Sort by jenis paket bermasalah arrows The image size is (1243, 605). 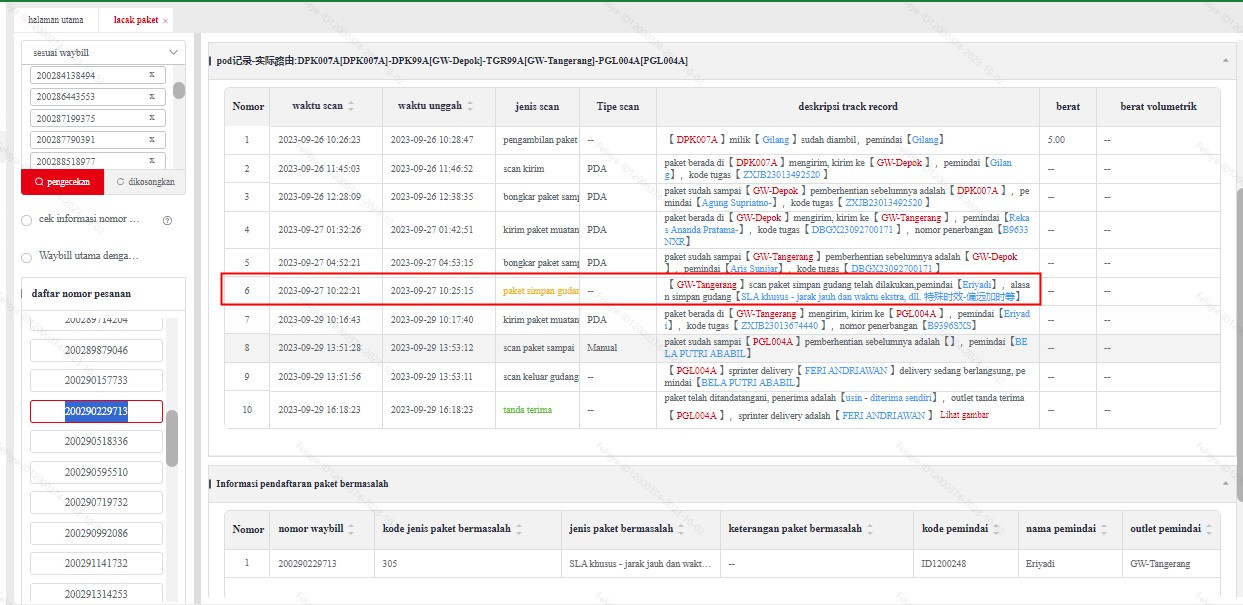click(x=682, y=529)
